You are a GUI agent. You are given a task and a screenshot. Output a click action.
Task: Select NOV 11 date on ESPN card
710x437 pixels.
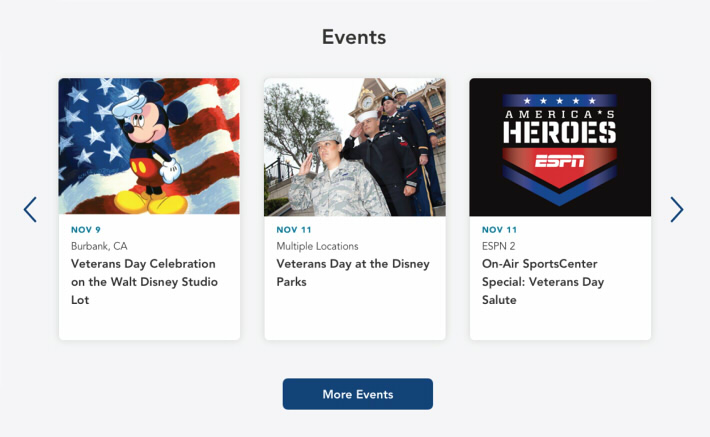tap(499, 230)
